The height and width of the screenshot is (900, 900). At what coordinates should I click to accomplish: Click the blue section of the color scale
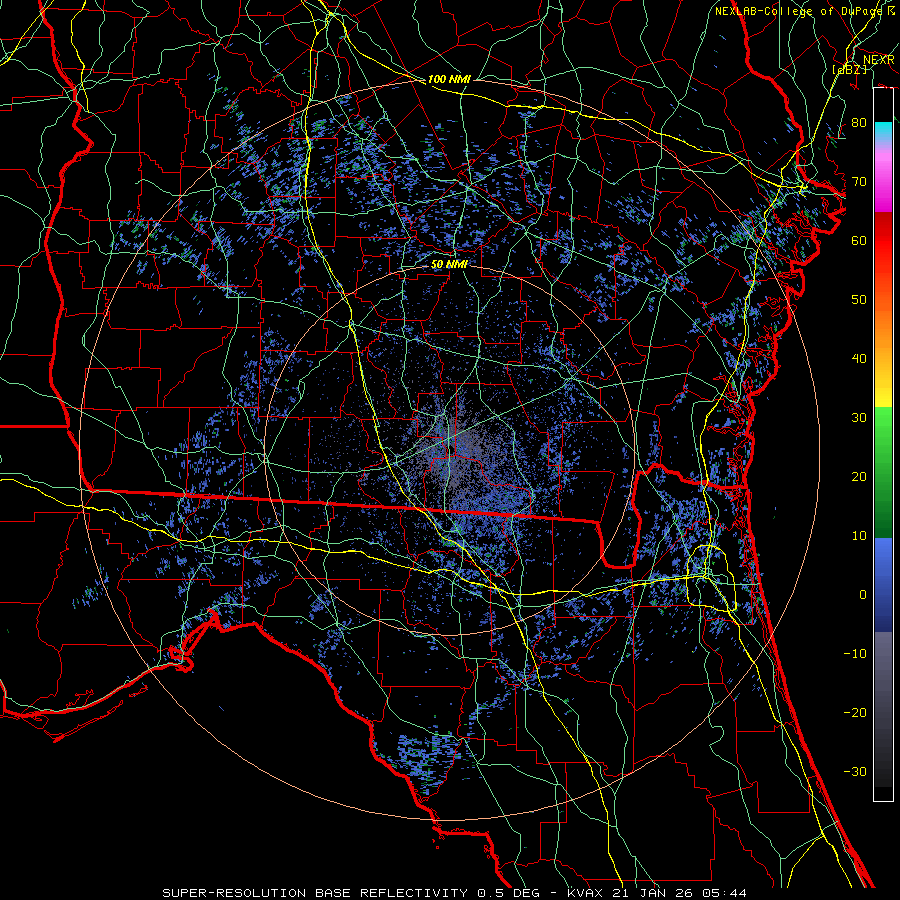click(x=883, y=585)
